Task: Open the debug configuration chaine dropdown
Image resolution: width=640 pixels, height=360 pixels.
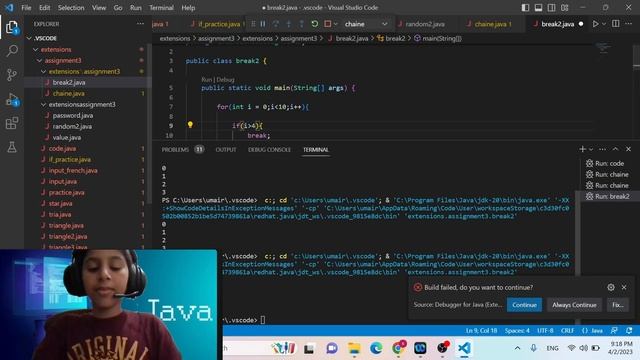Action: pyautogui.click(x=366, y=24)
